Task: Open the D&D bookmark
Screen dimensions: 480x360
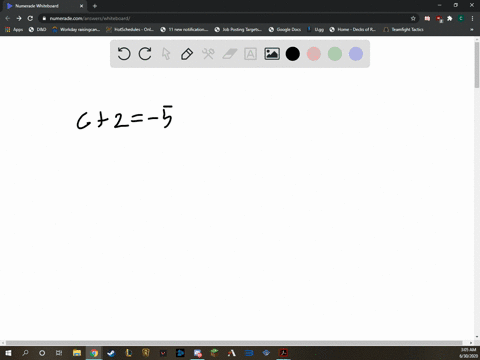Action: 37,29
